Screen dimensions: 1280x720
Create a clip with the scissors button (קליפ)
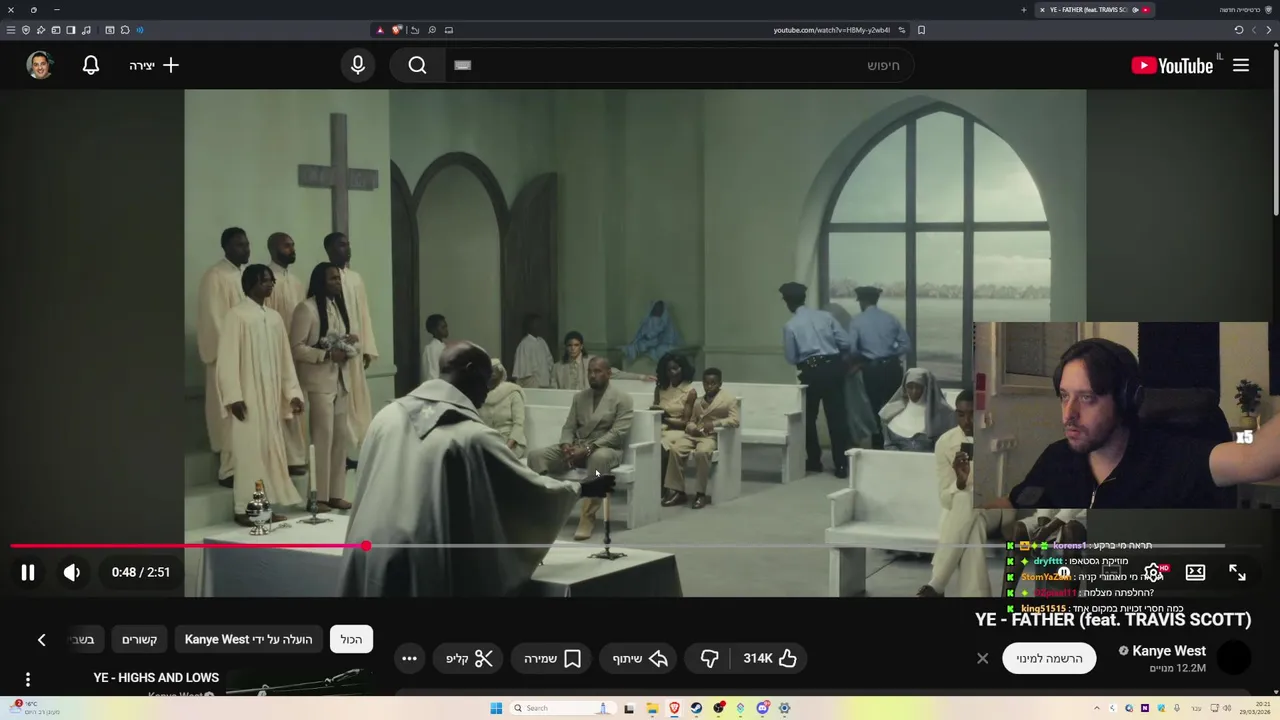pyautogui.click(x=470, y=658)
